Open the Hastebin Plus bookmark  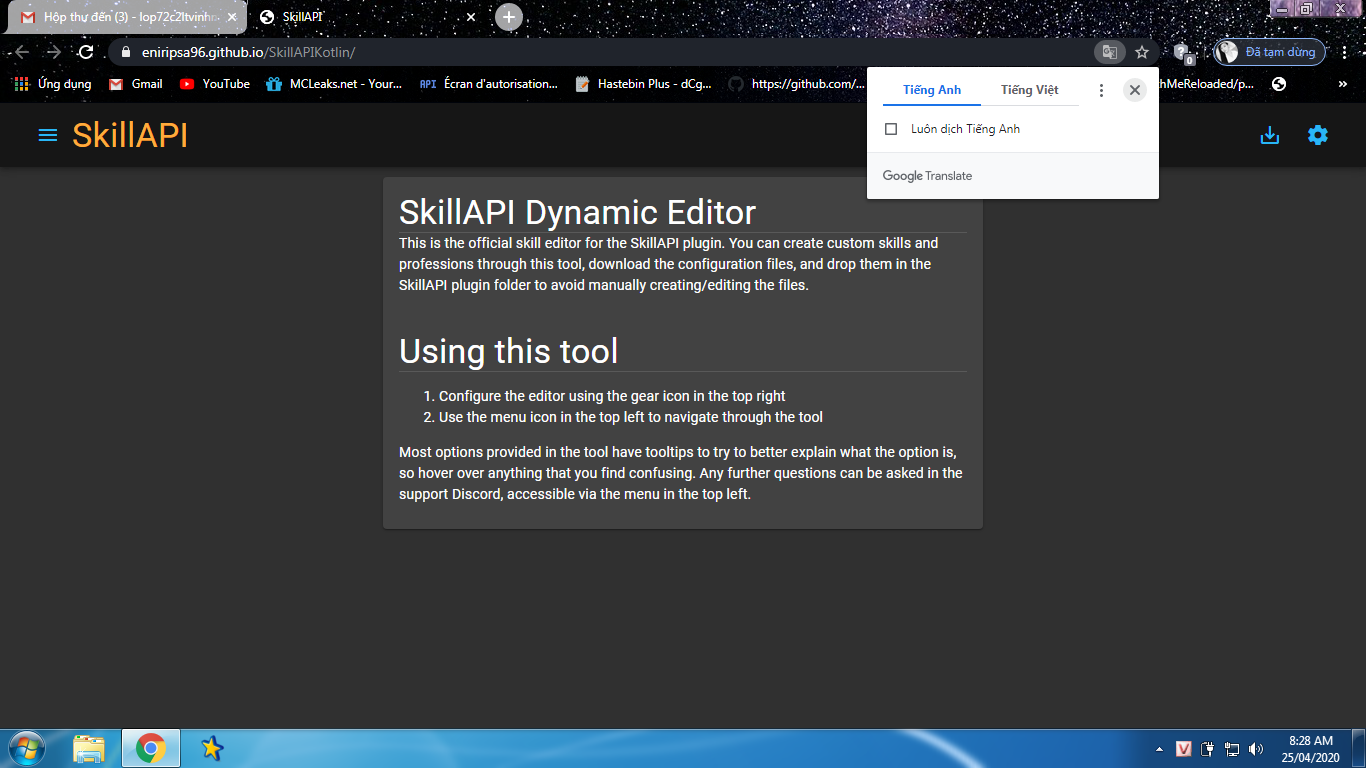[x=644, y=84]
